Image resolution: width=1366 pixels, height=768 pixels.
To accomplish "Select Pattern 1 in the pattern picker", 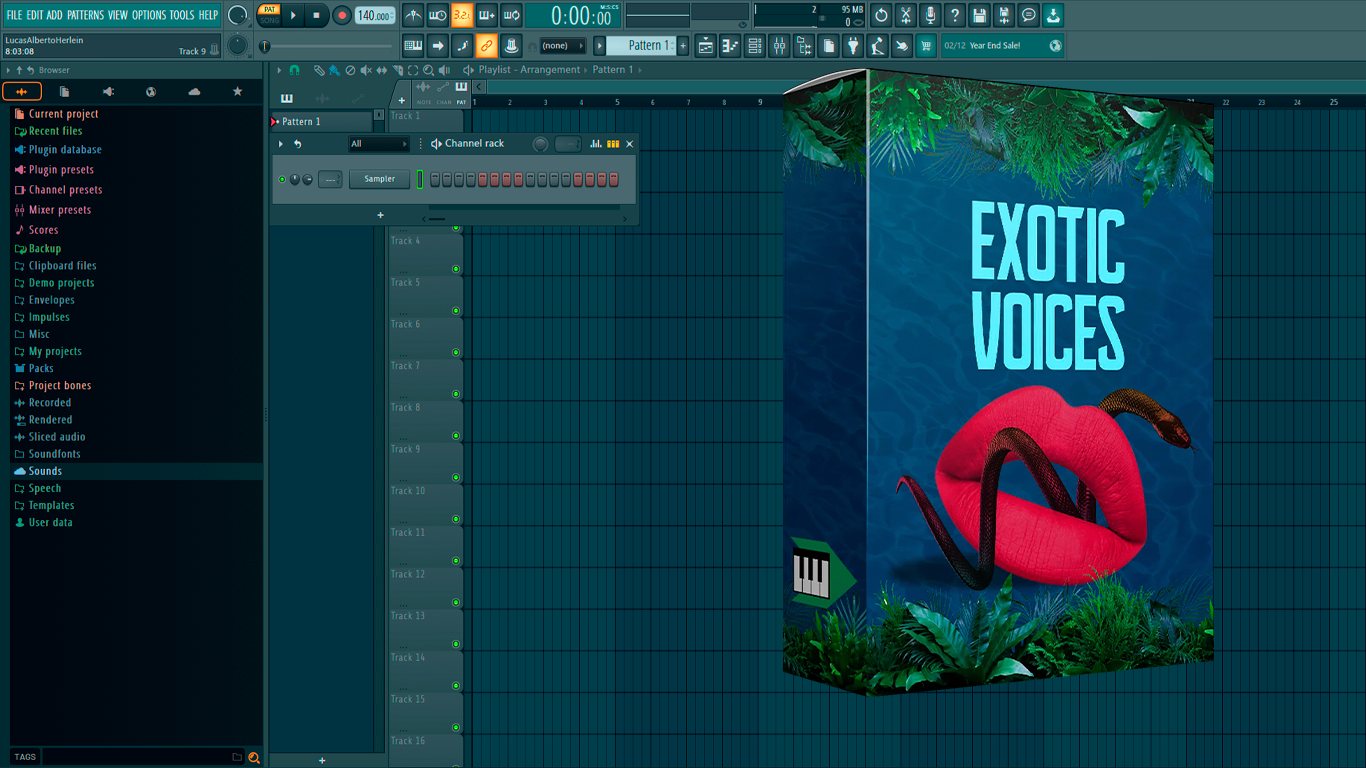I will [323, 122].
